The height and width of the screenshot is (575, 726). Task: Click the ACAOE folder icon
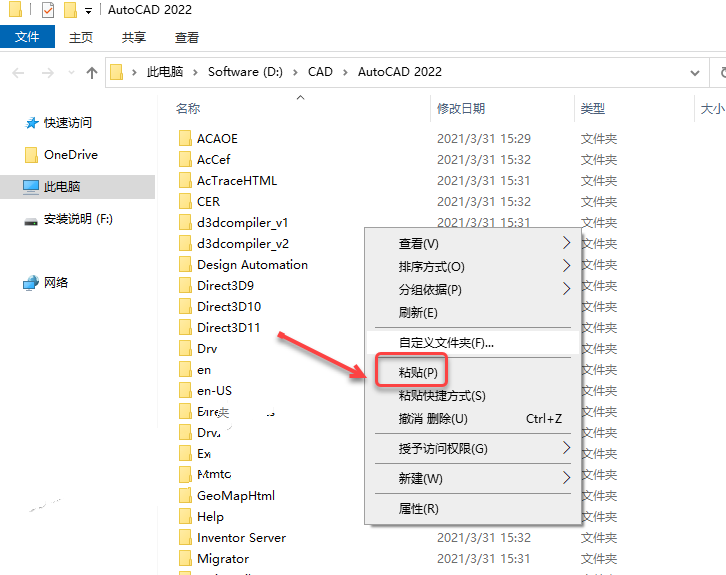[185, 138]
